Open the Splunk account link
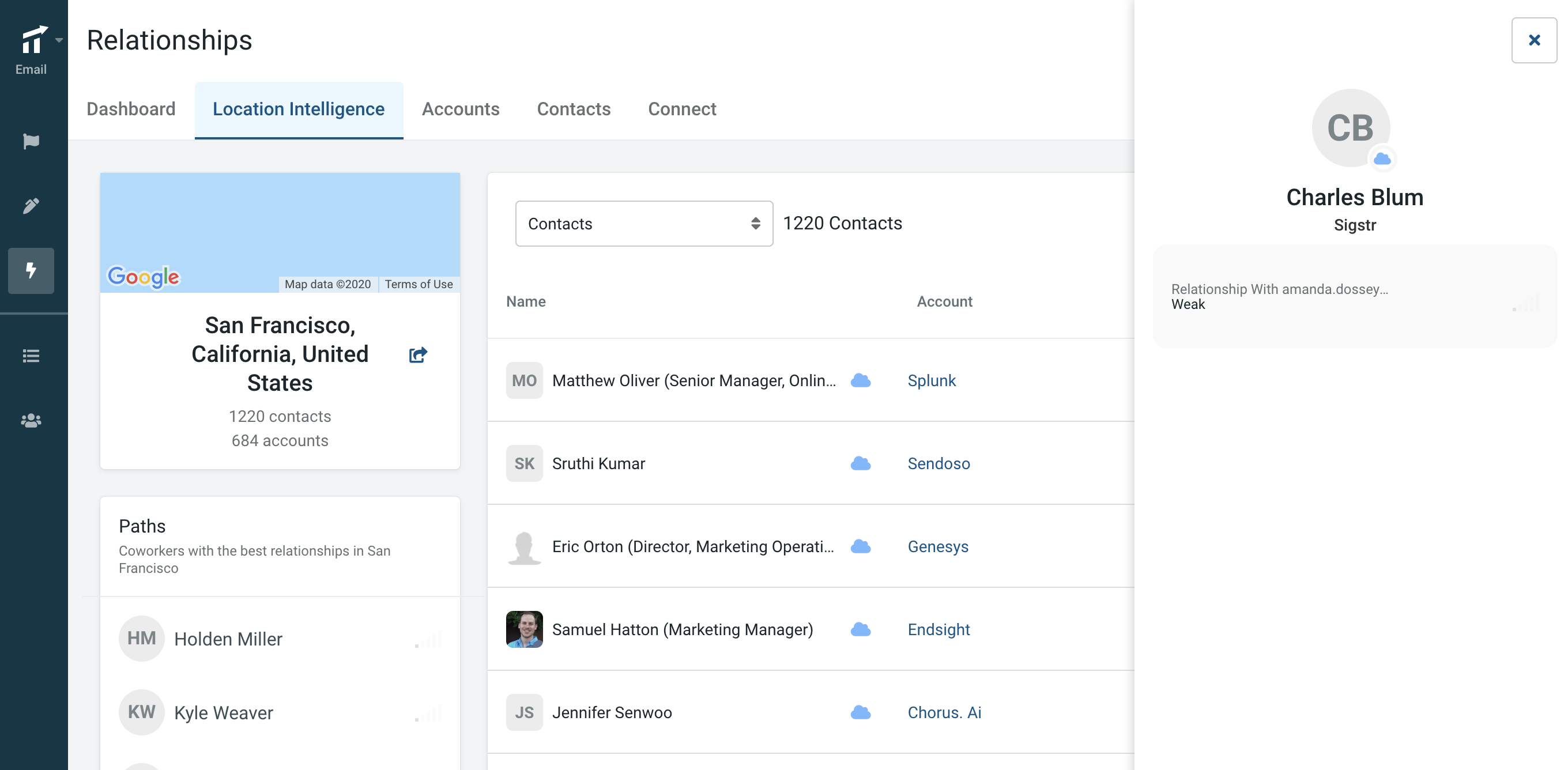Viewport: 1568px width, 770px height. point(932,380)
